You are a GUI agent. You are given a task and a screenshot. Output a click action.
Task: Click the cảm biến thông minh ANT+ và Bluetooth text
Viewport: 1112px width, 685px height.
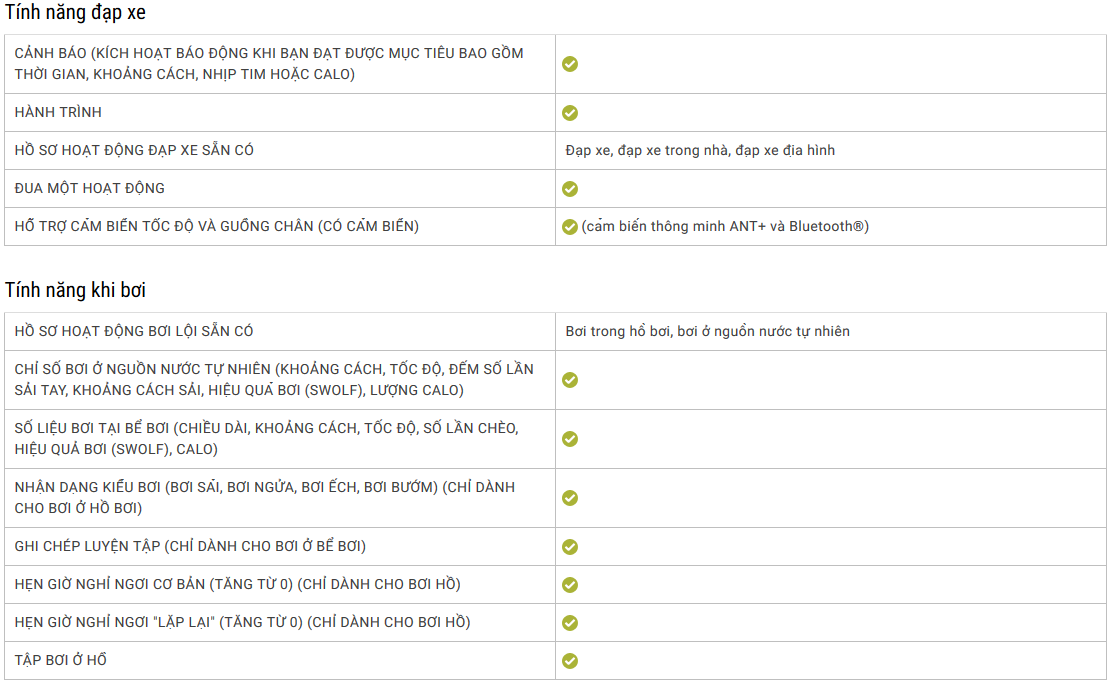pos(725,226)
